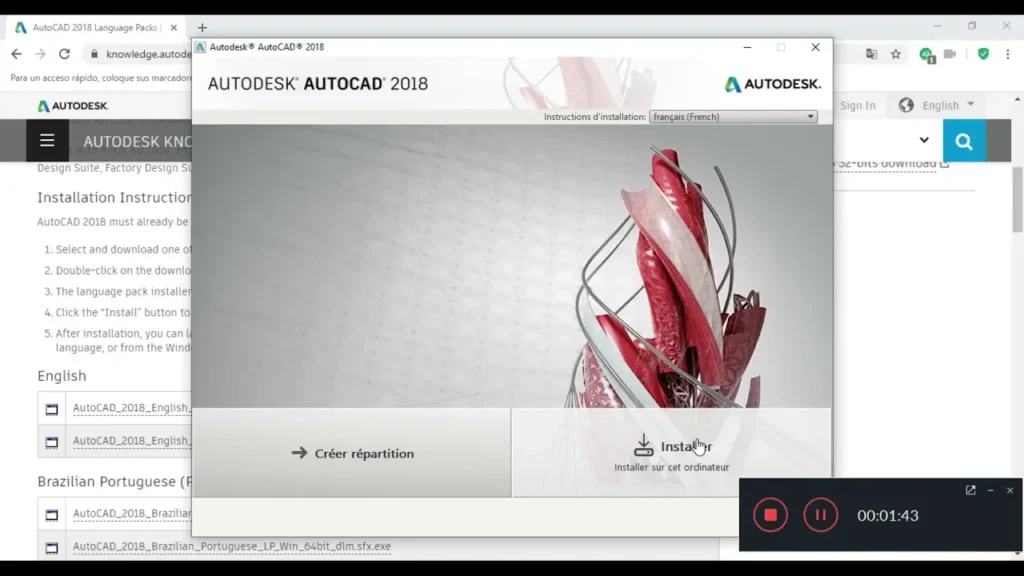Pause the screen recording
Image resolution: width=1024 pixels, height=576 pixels.
point(820,515)
